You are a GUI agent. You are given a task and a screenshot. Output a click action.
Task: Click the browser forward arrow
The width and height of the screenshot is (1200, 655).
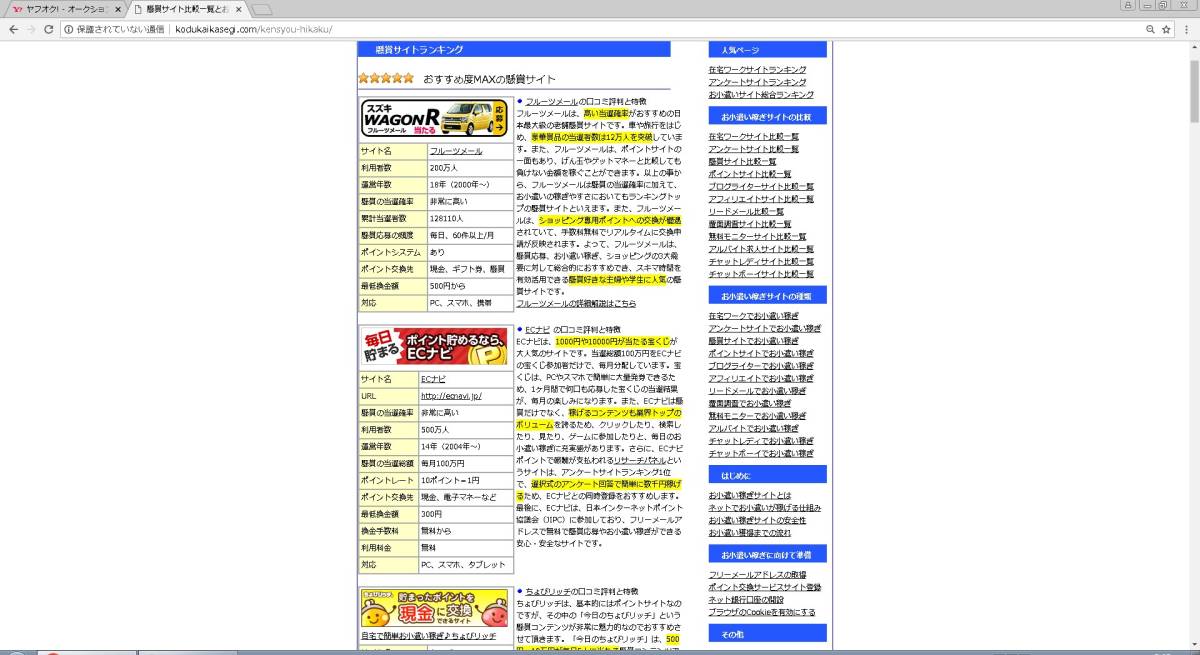click(31, 30)
